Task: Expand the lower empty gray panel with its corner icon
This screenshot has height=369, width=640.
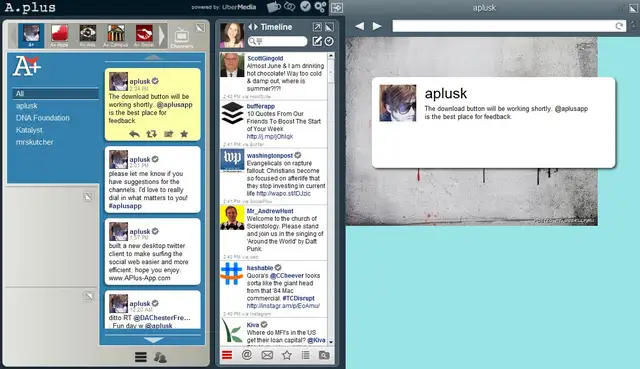Action: [x=88, y=296]
